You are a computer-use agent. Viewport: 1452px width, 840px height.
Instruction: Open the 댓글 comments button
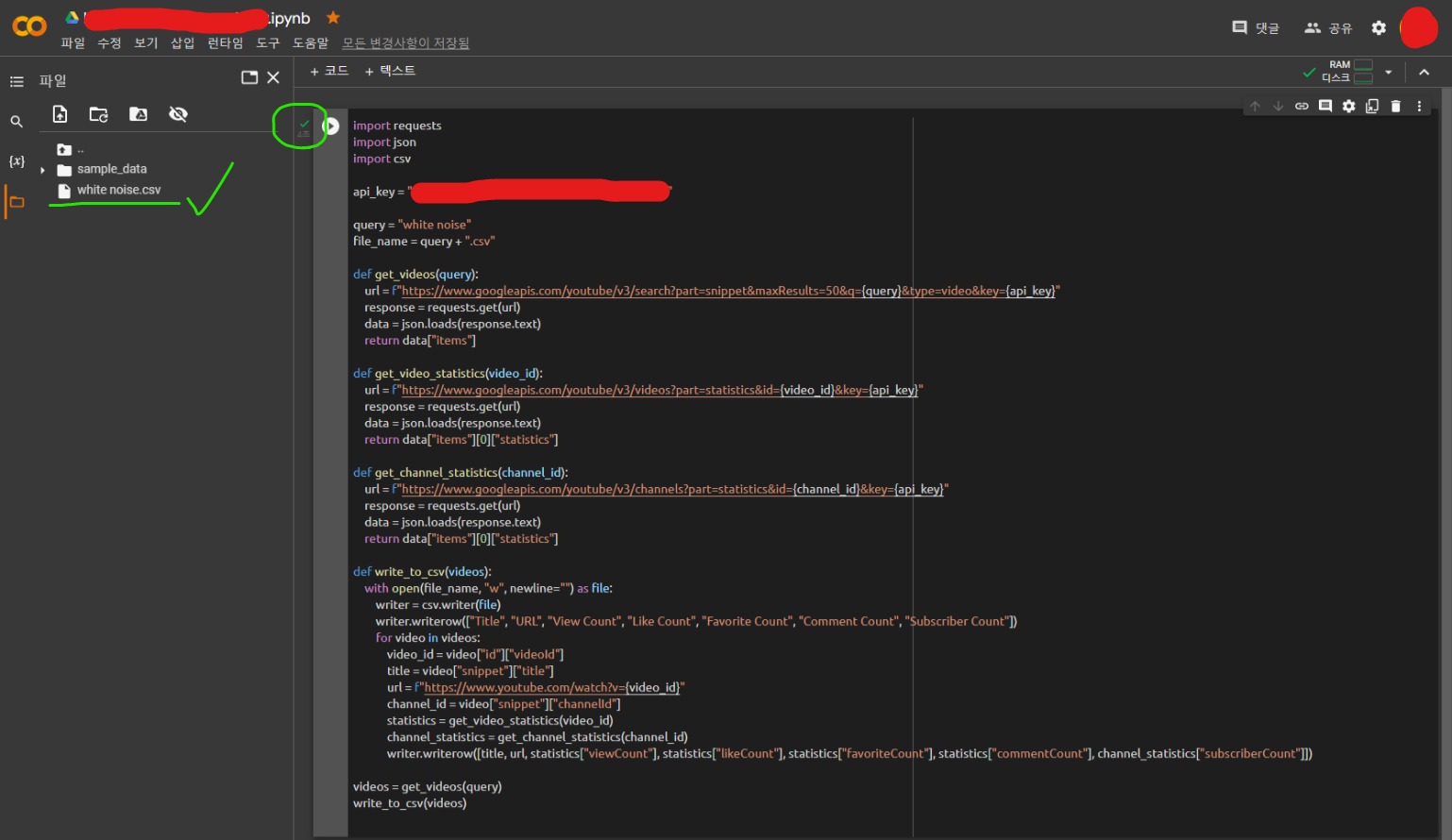coord(1256,27)
